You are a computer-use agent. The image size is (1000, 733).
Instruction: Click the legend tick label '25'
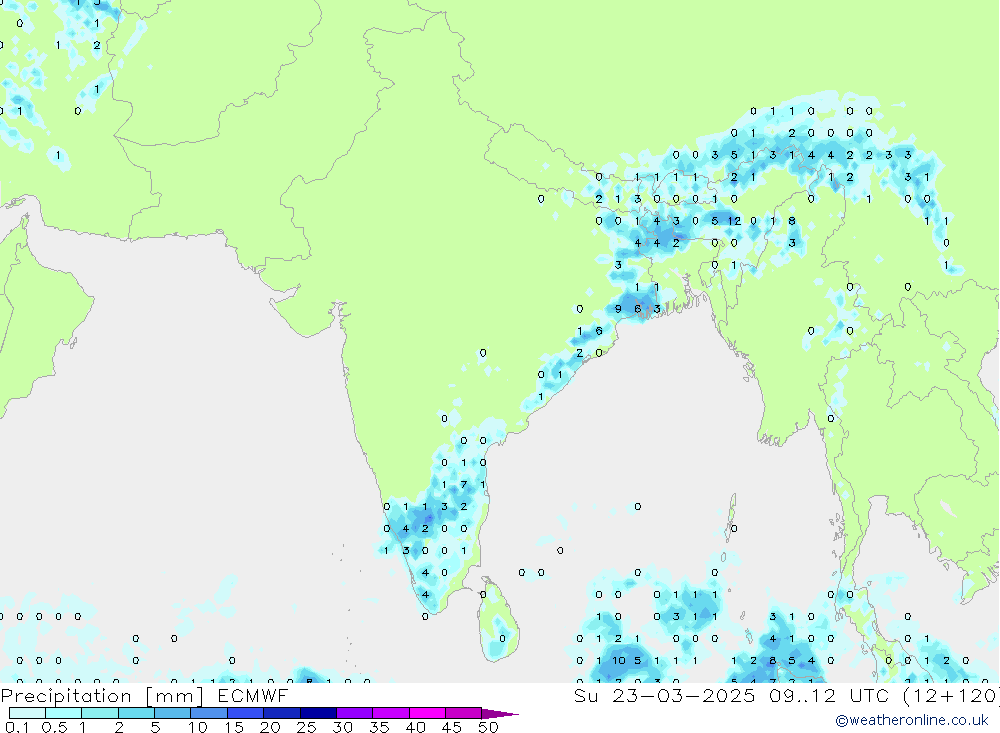(306, 727)
